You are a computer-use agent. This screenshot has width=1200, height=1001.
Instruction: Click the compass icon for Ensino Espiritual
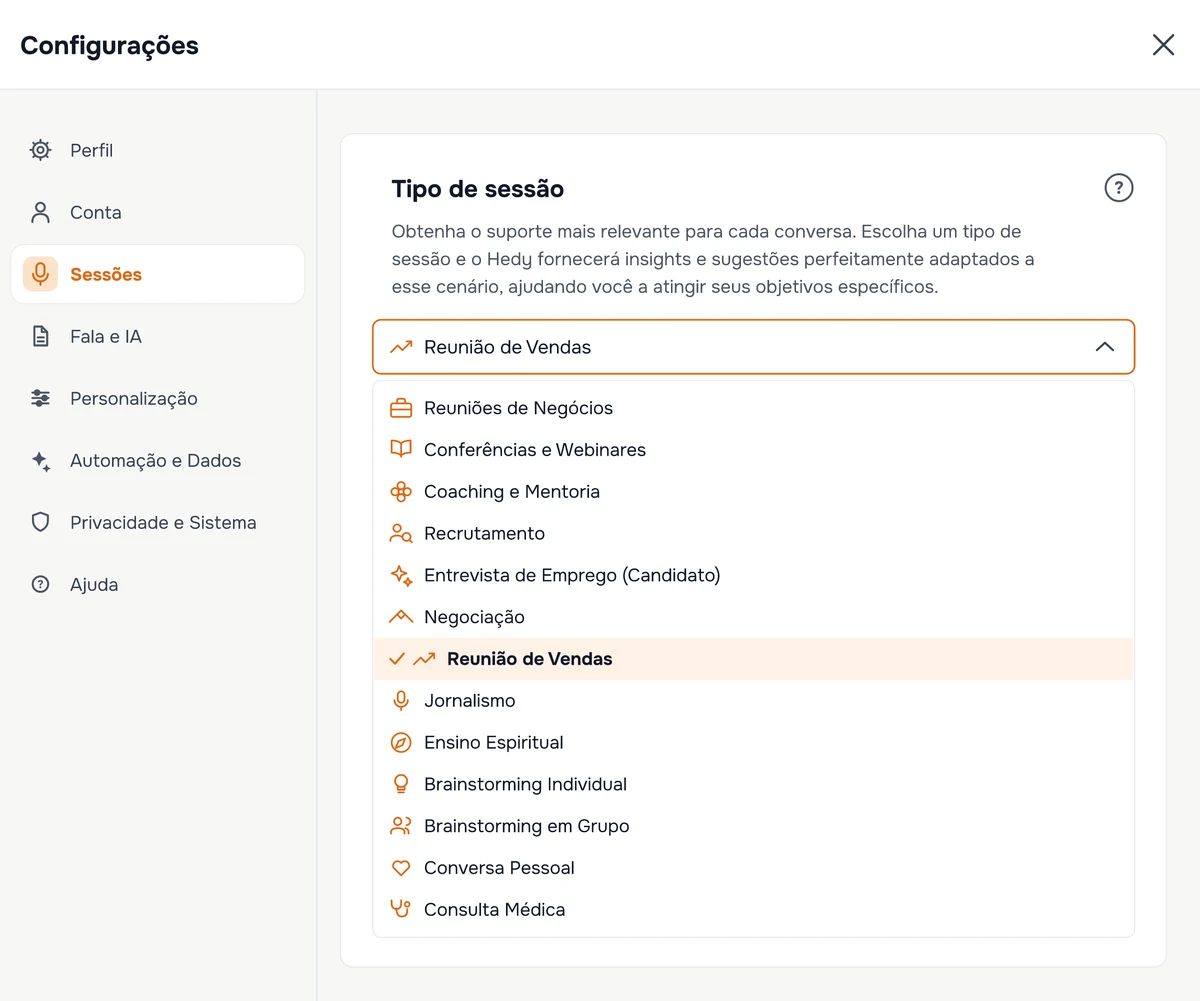point(401,742)
